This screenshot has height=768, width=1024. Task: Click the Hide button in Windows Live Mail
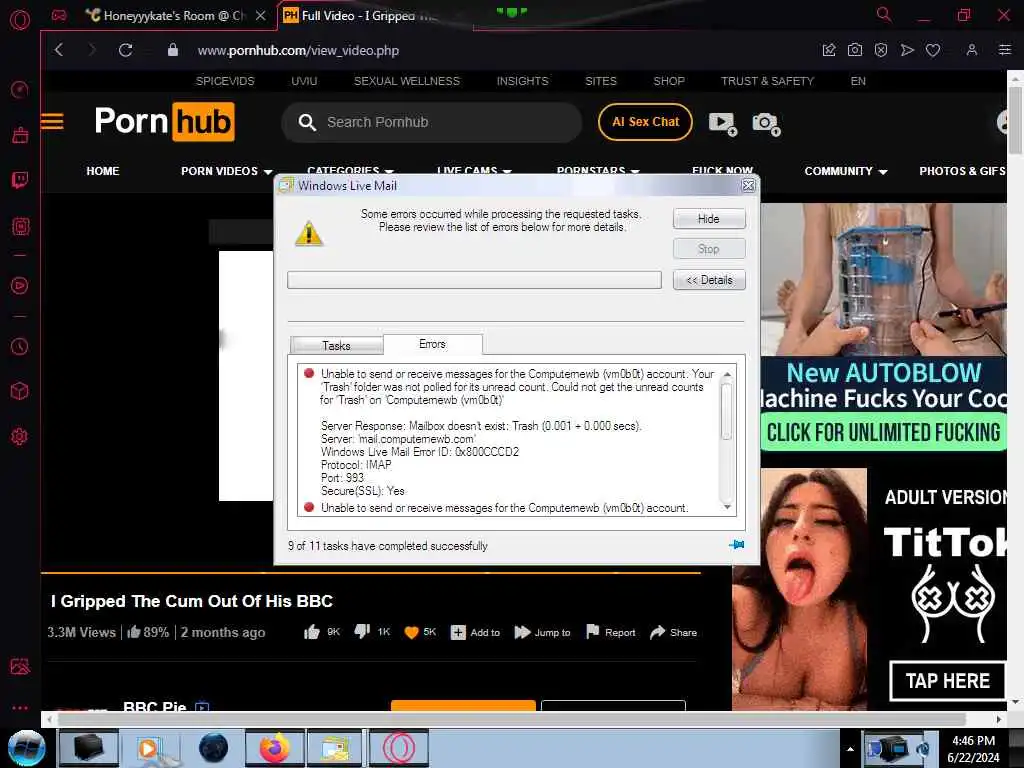point(709,219)
